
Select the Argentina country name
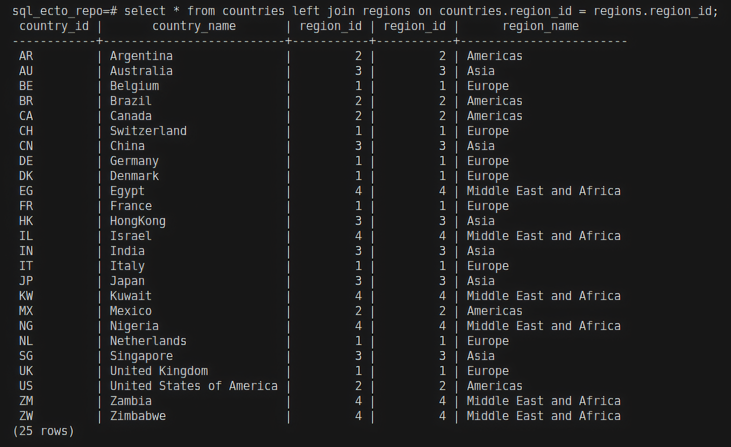click(141, 56)
